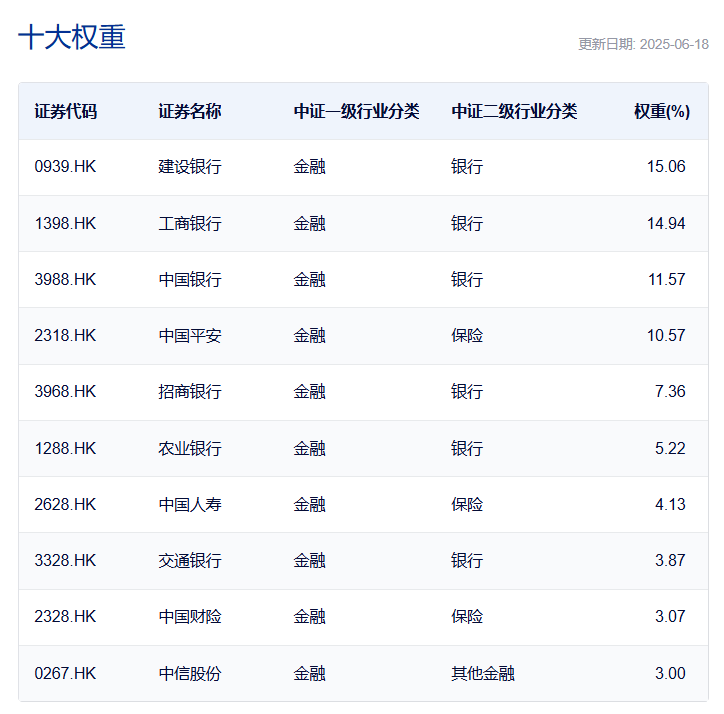Click stock code 2328.HK
The width and height of the screenshot is (724, 714).
click(65, 617)
